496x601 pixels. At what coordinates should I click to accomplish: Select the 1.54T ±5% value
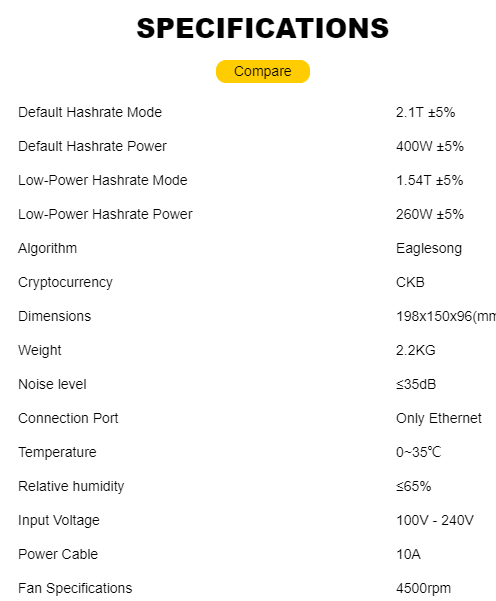pos(429,180)
